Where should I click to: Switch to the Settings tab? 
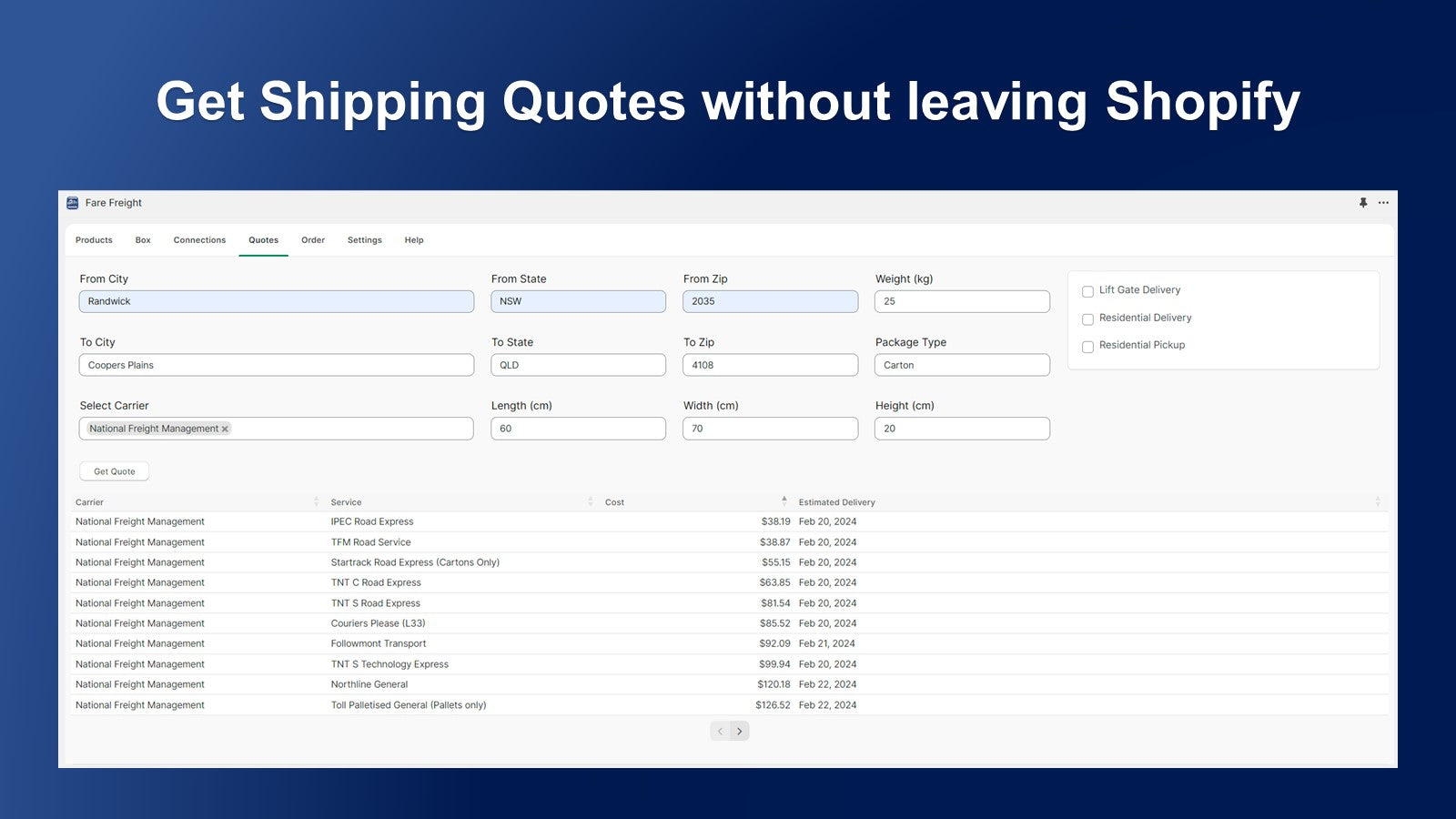point(365,240)
